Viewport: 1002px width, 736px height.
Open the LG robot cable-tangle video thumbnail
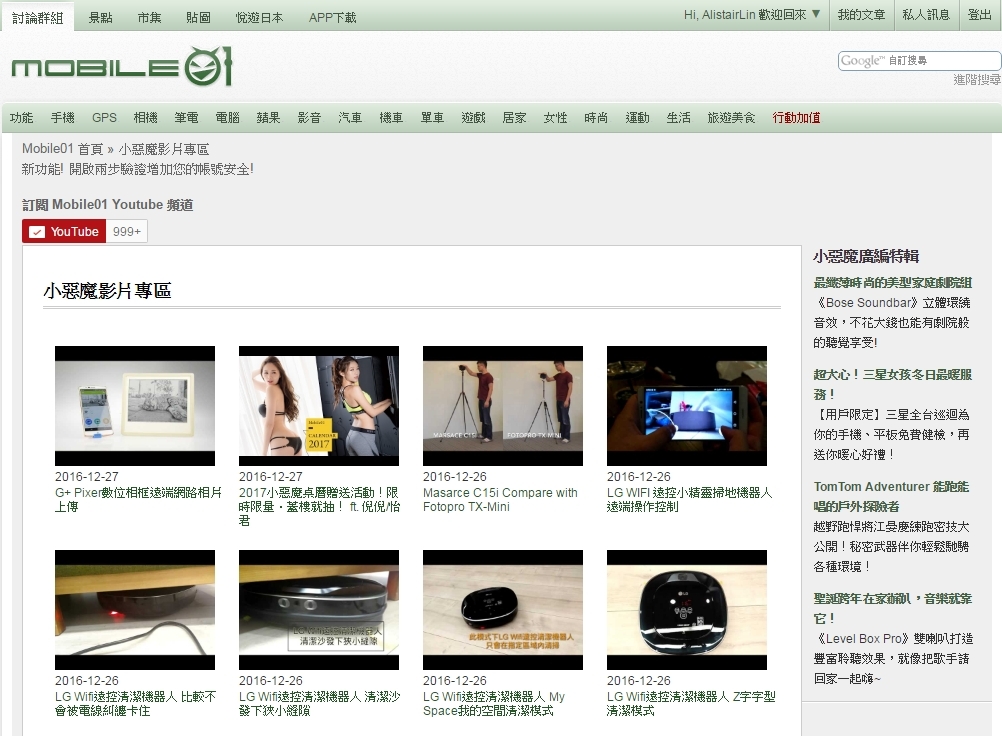[x=135, y=610]
